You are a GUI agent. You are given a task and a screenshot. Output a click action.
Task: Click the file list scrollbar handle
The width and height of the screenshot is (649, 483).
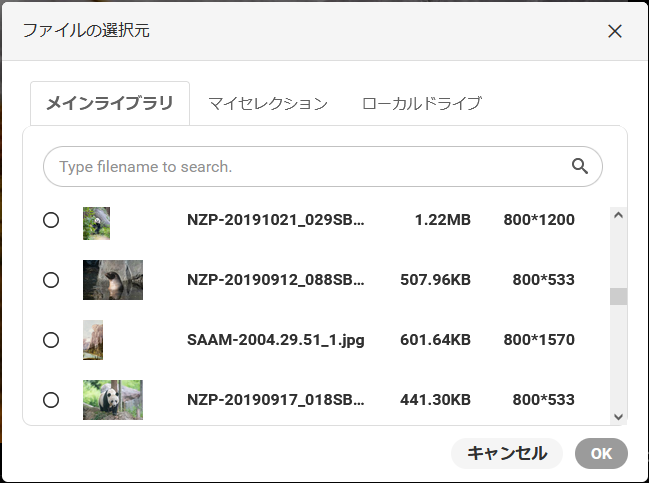pos(618,296)
